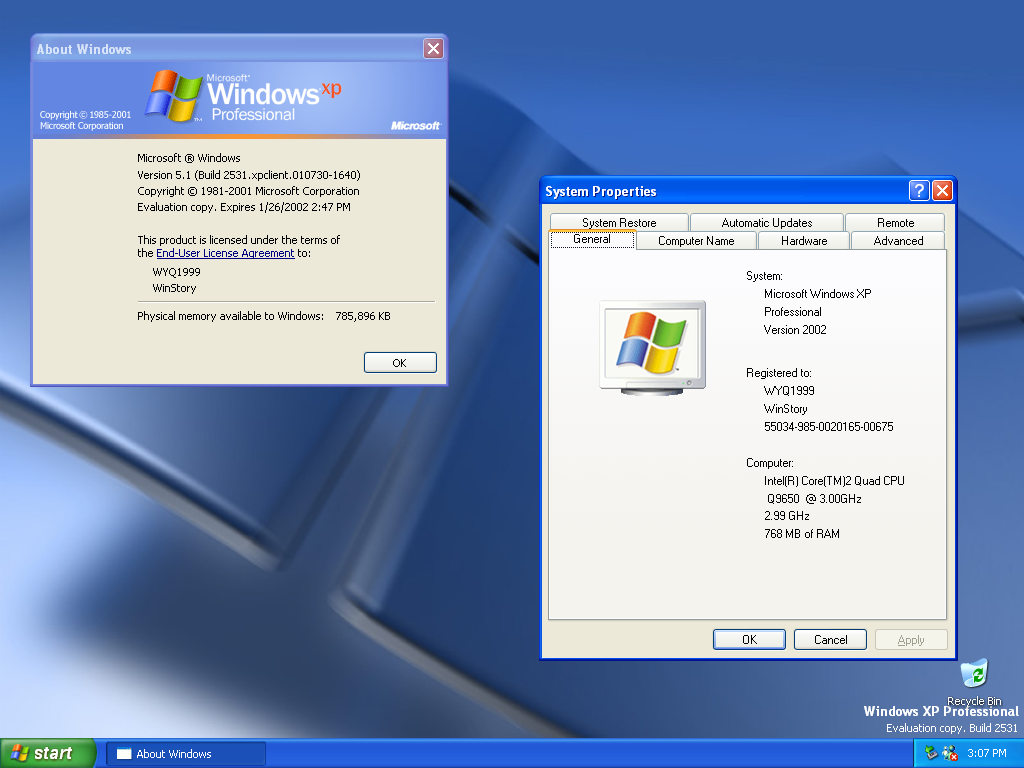Switch to the Hardware tab
The width and height of the screenshot is (1024, 768).
[x=804, y=241]
